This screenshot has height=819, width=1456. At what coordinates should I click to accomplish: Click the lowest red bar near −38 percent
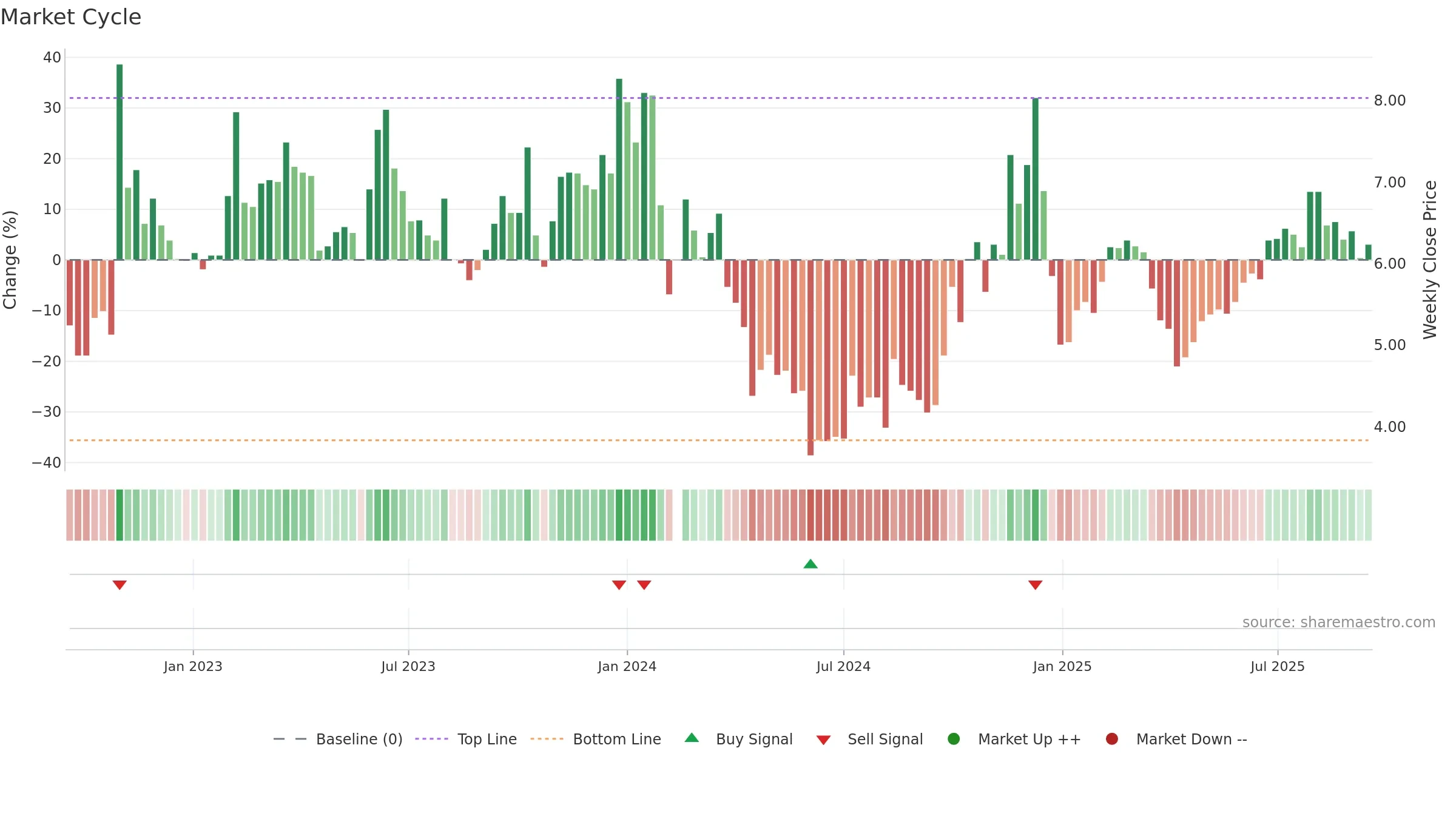tap(811, 357)
